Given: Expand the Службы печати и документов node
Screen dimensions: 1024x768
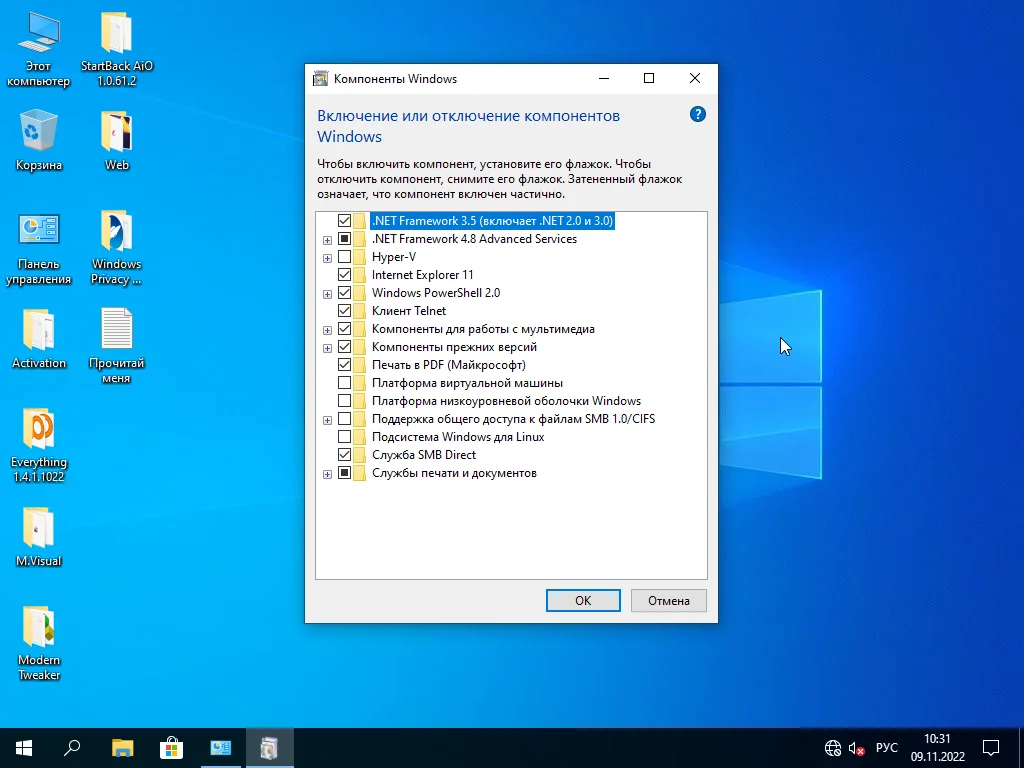Looking at the screenshot, I should tap(327, 474).
